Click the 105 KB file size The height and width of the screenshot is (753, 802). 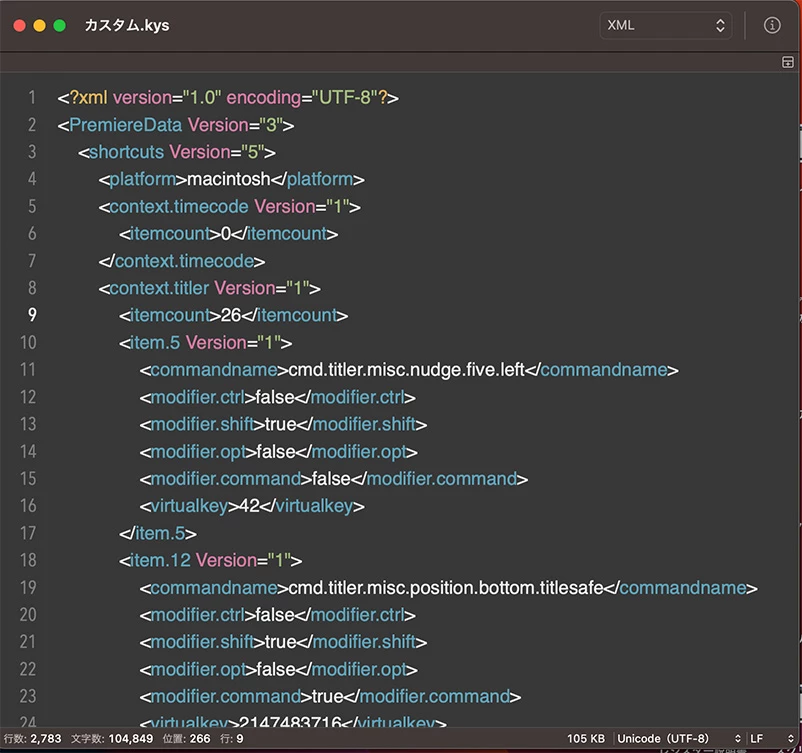click(x=586, y=739)
